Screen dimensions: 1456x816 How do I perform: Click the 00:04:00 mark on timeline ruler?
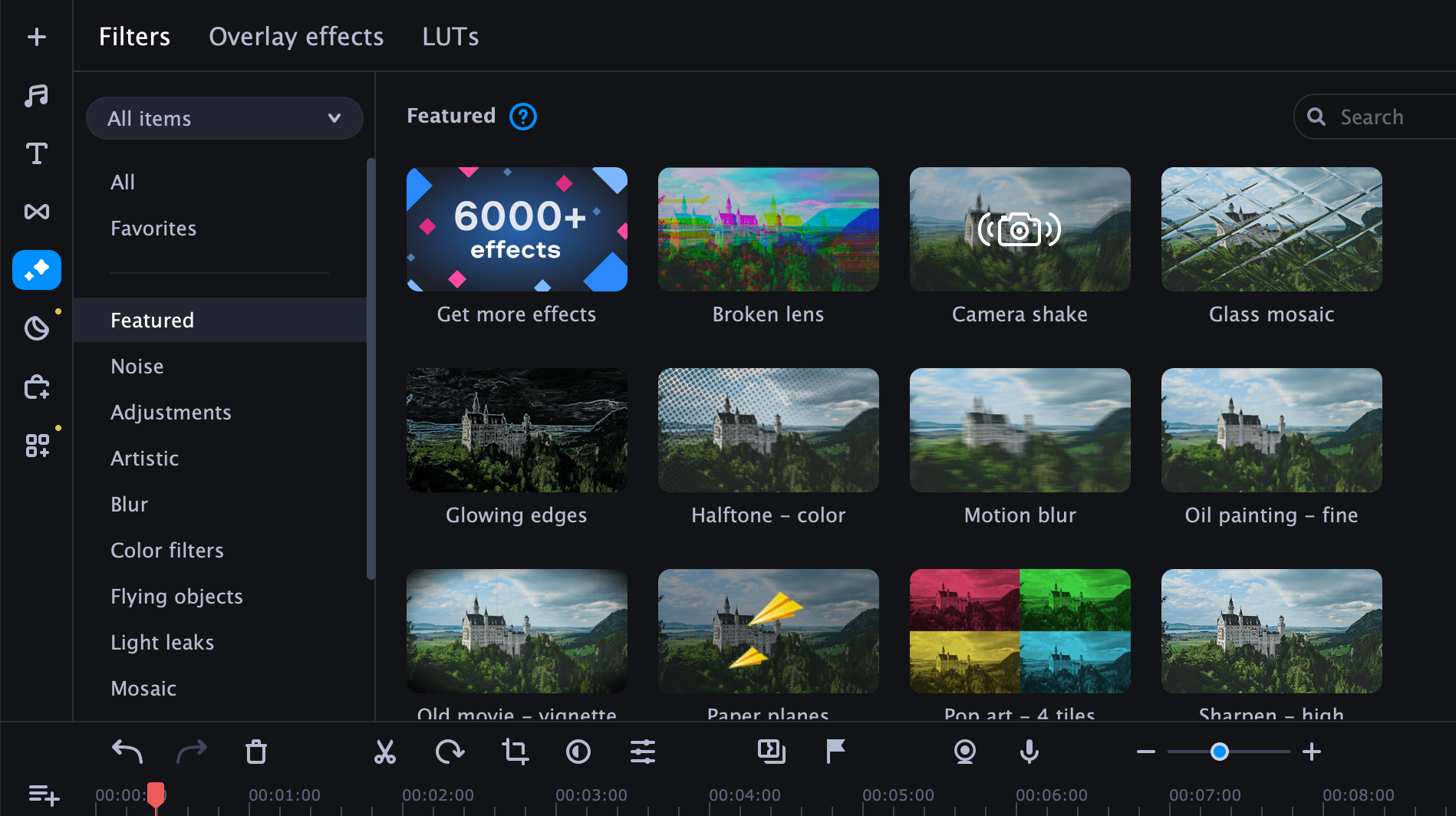745,795
